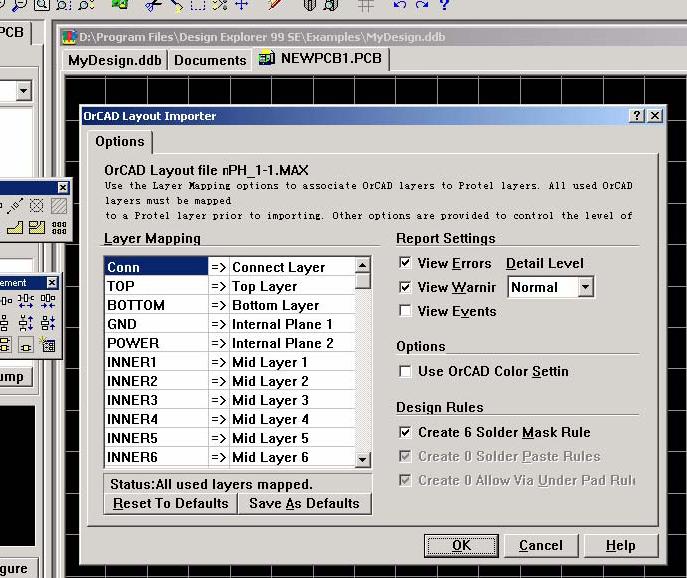Click the Mid Layer 6 mapping cell
687x578 pixels.
pyautogui.click(x=292, y=457)
